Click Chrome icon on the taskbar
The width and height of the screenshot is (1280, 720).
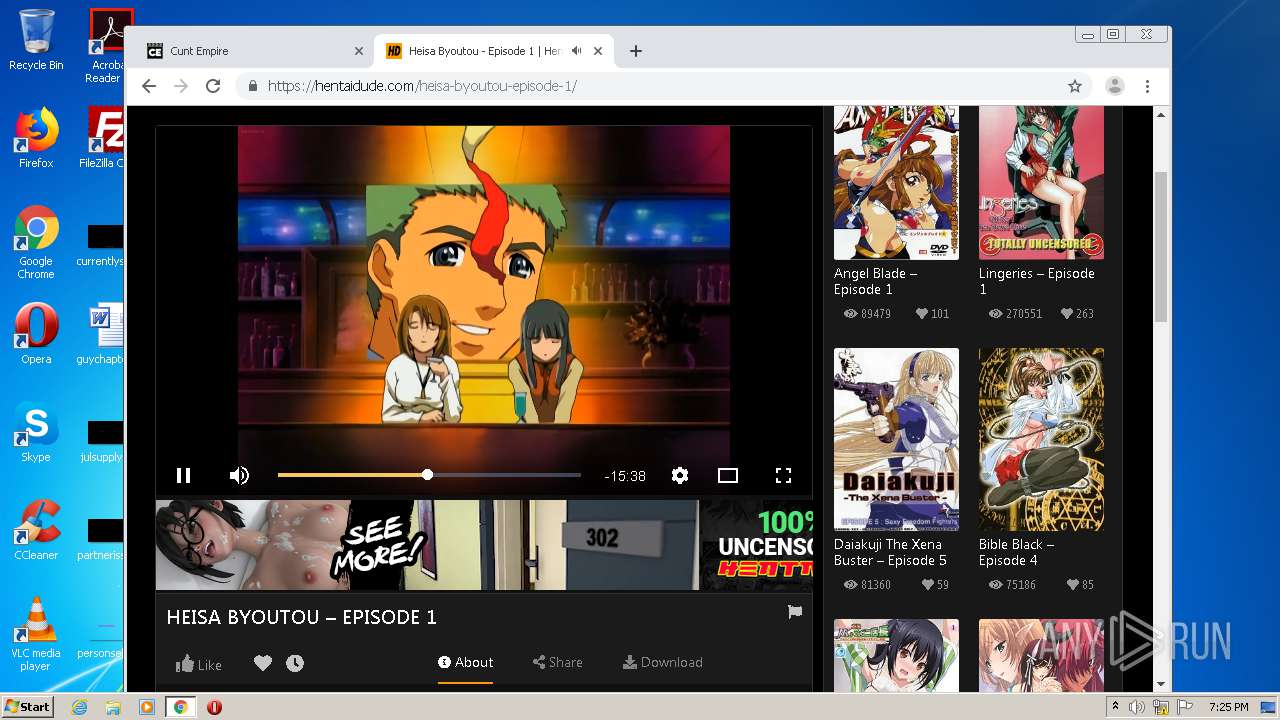pos(181,707)
